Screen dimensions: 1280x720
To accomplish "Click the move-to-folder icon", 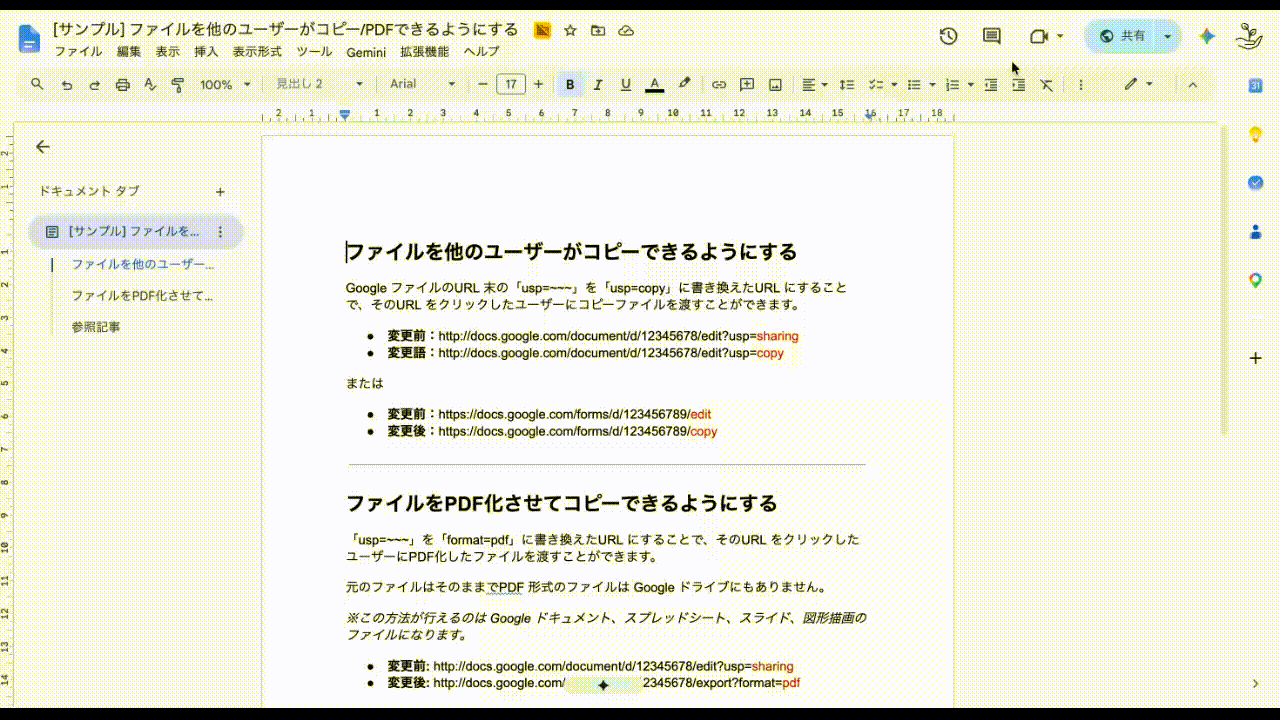I will click(x=598, y=31).
